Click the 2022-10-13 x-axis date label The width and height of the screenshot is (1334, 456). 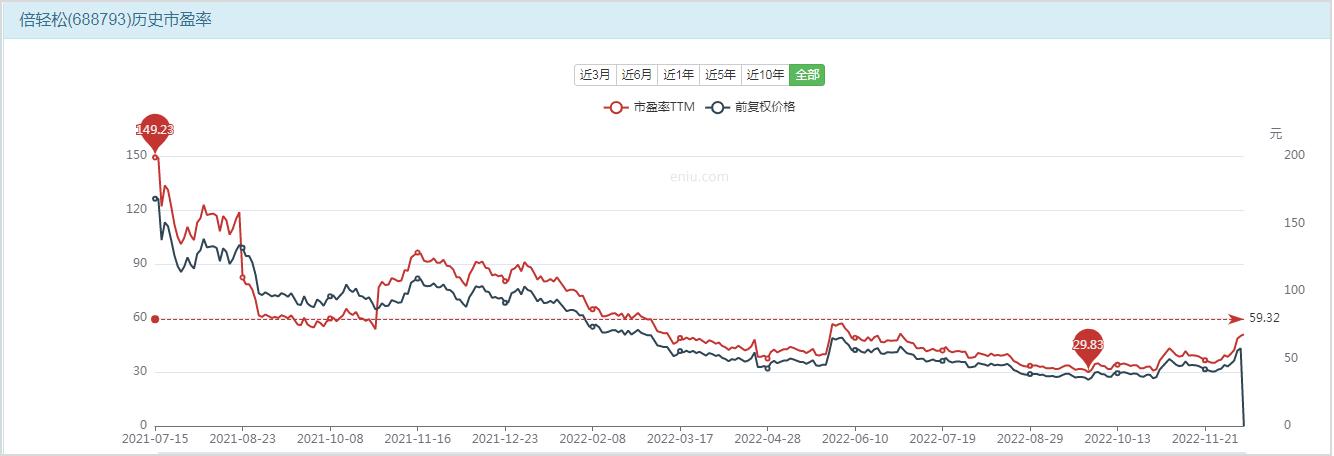1117,438
